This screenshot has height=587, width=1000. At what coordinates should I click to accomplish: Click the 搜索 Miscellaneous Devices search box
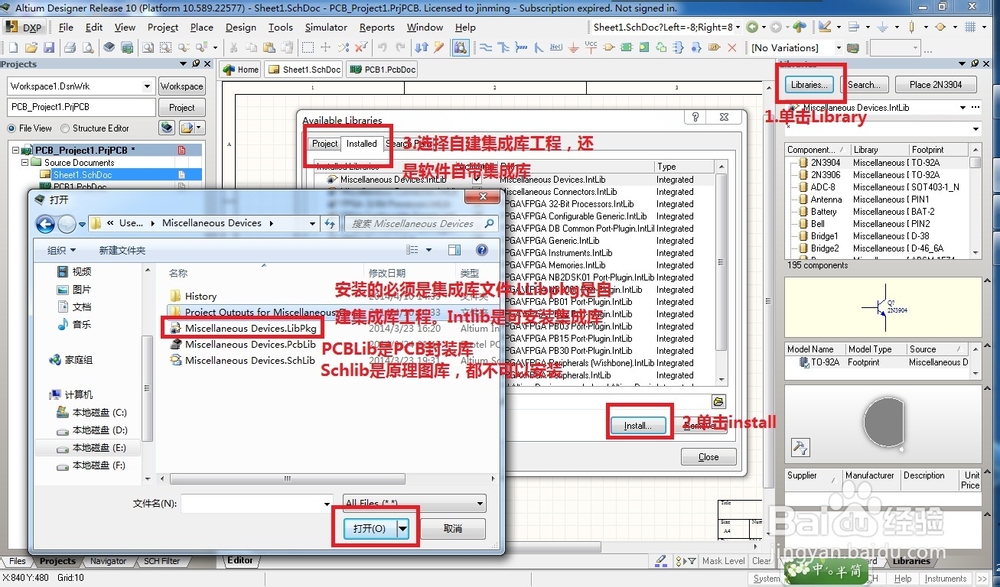422,223
